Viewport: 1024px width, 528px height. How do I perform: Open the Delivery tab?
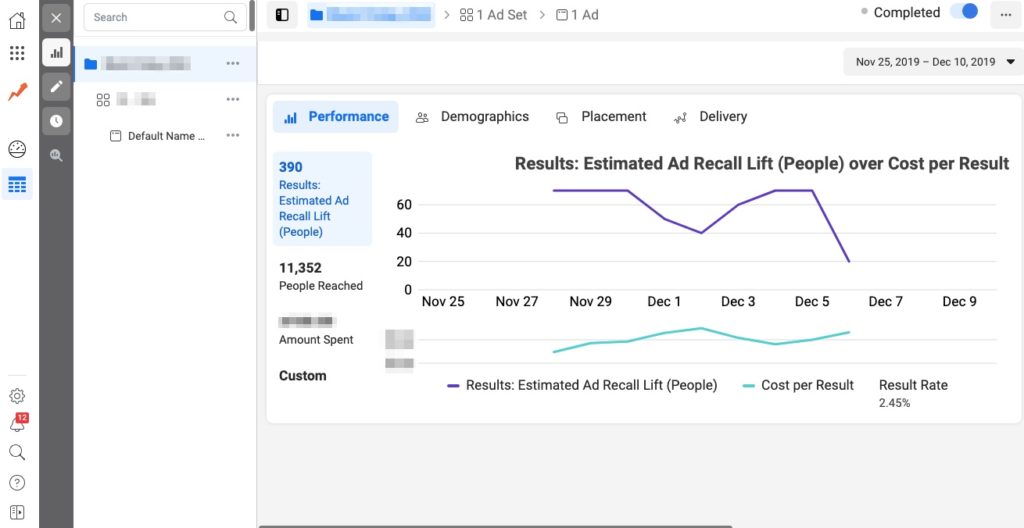[x=710, y=117]
